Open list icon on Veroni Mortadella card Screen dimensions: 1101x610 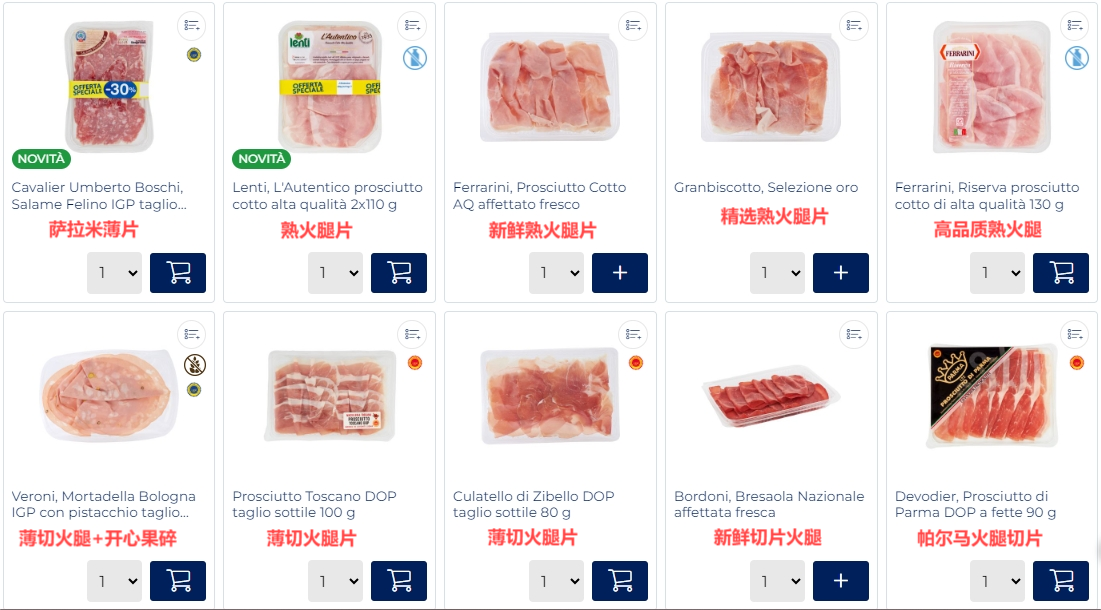[x=192, y=334]
